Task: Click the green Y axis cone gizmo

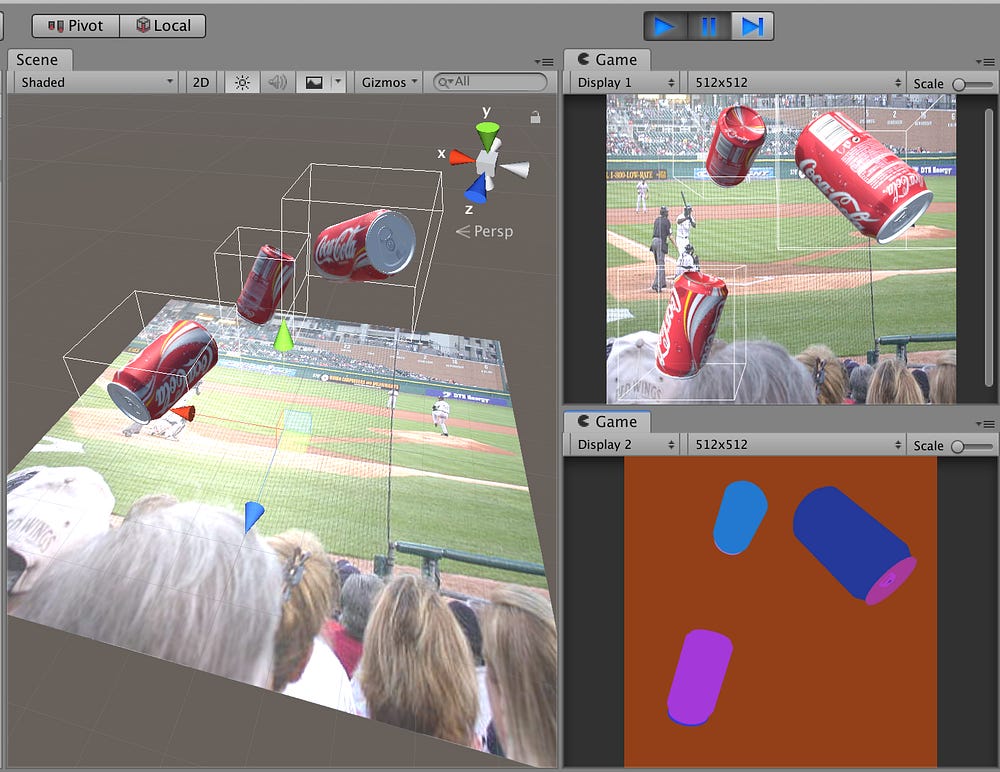Action: click(487, 136)
